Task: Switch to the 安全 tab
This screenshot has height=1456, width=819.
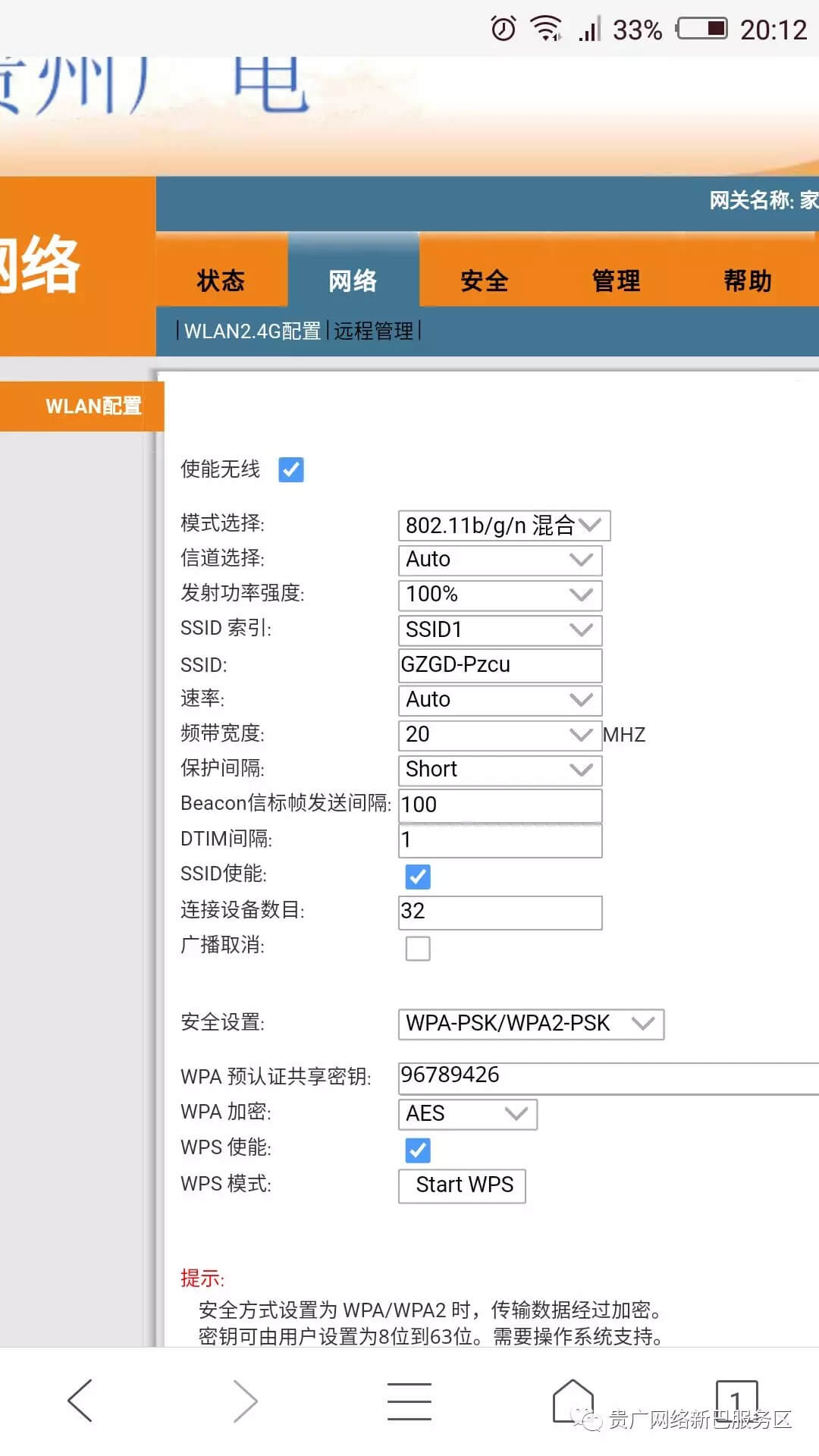Action: click(x=484, y=281)
